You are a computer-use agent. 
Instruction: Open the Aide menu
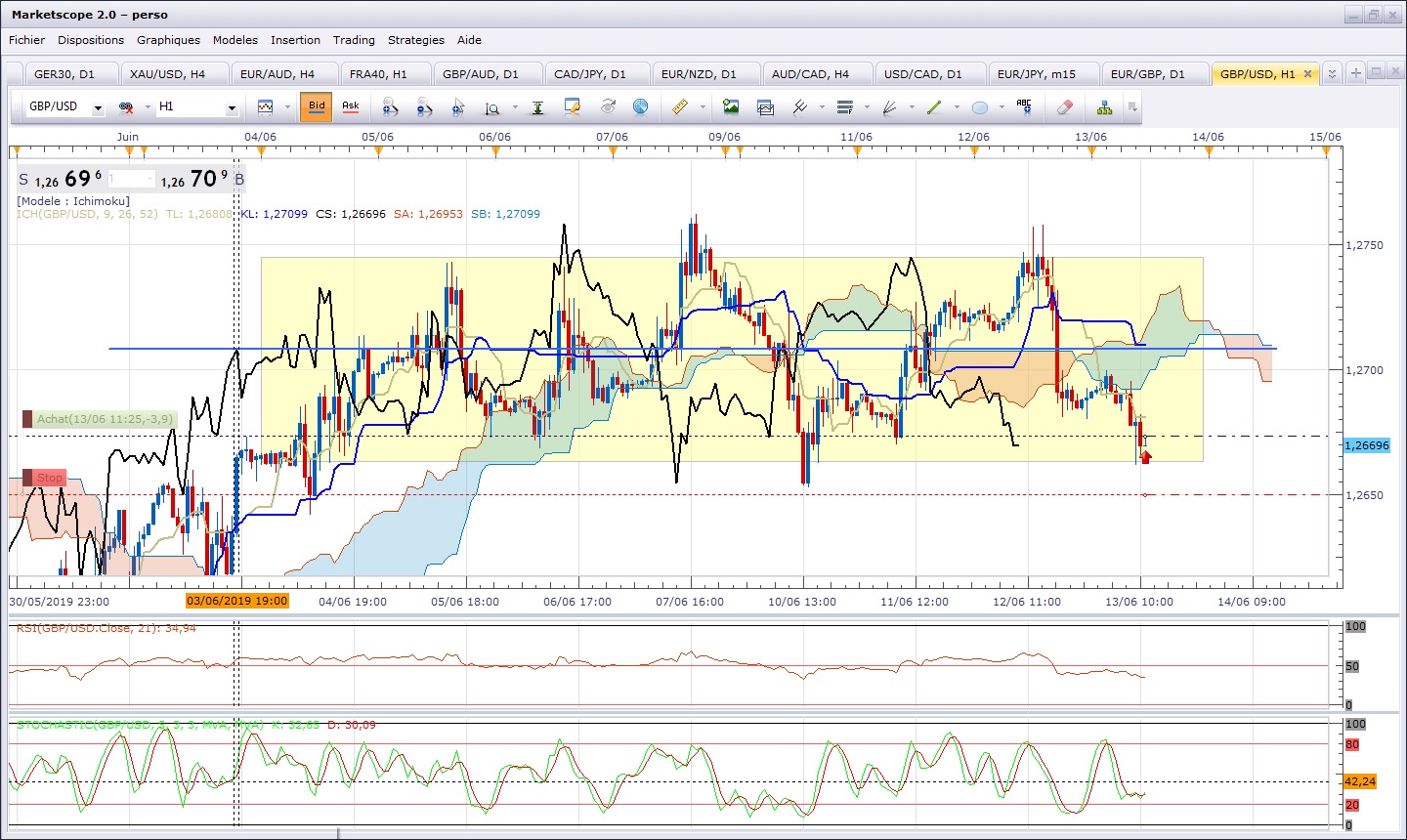[469, 40]
